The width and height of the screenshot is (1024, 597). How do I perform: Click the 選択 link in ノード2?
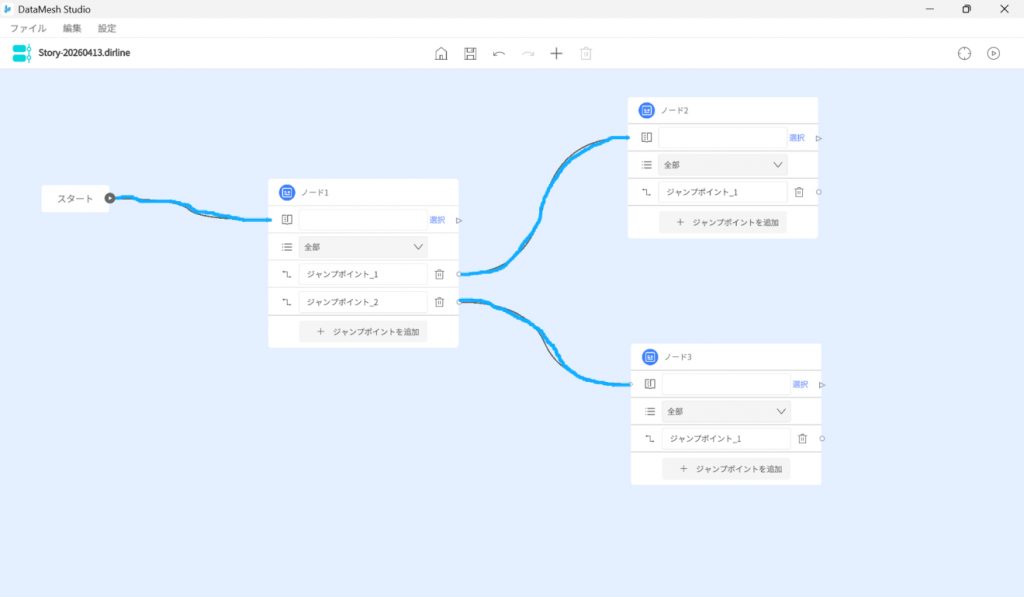[x=797, y=138]
